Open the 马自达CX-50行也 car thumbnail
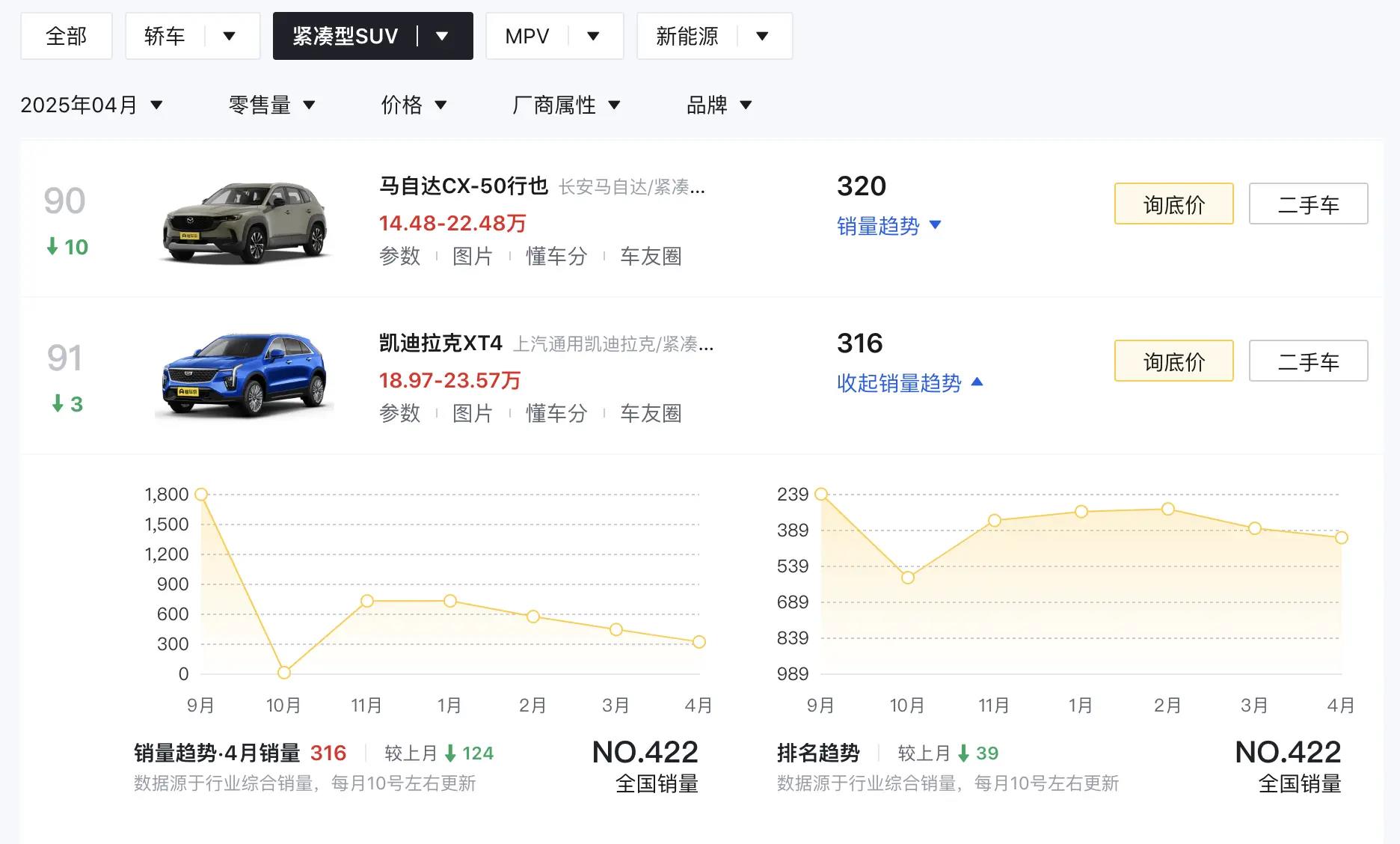The width and height of the screenshot is (1400, 844). click(245, 222)
